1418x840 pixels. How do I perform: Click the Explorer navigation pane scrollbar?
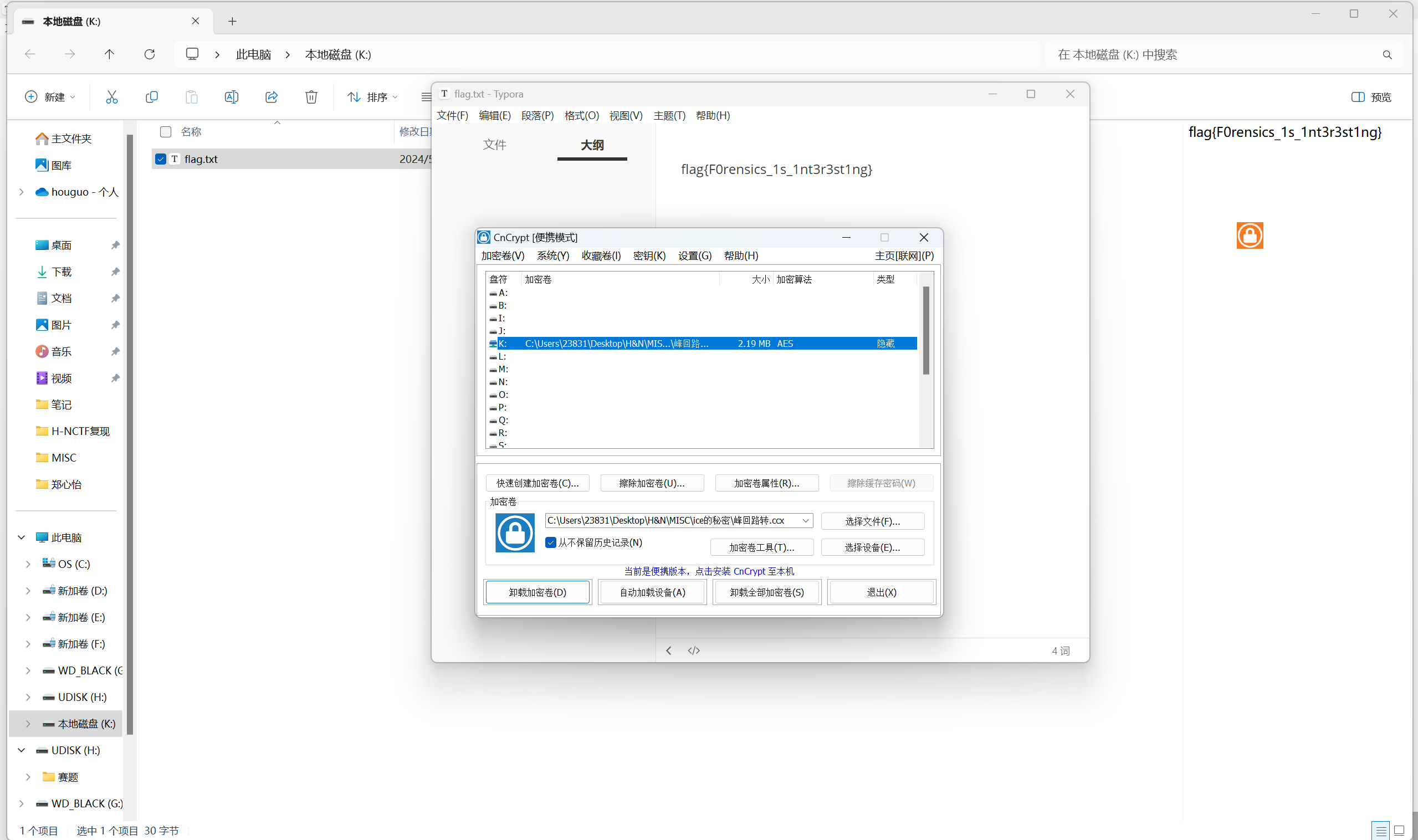pyautogui.click(x=130, y=434)
